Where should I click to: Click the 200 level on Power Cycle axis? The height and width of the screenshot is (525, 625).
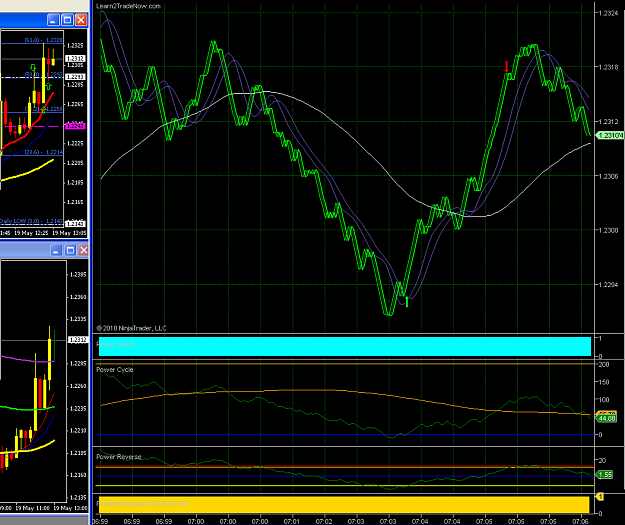604,364
